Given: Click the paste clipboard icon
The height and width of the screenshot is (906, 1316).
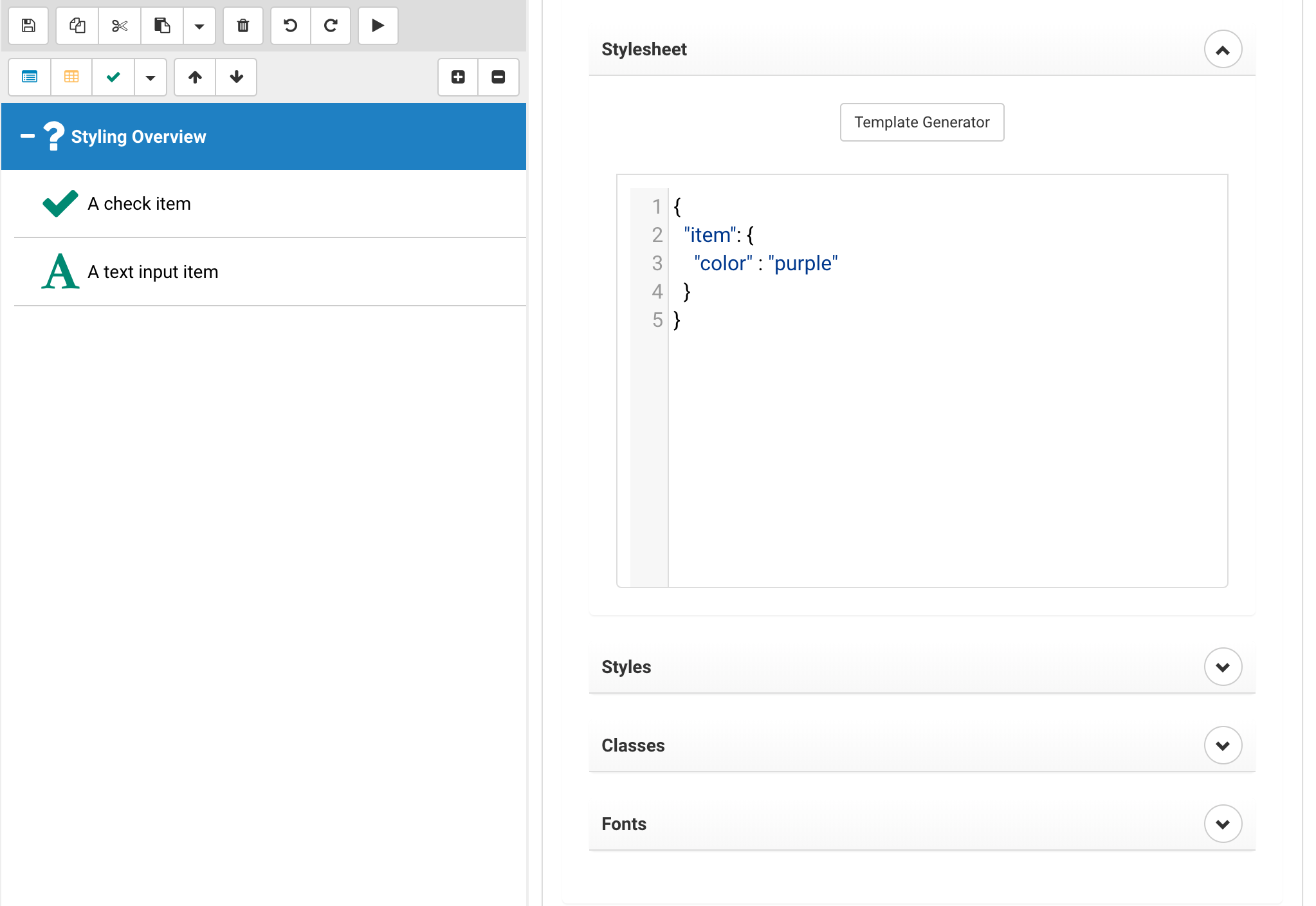Looking at the screenshot, I should tap(162, 26).
